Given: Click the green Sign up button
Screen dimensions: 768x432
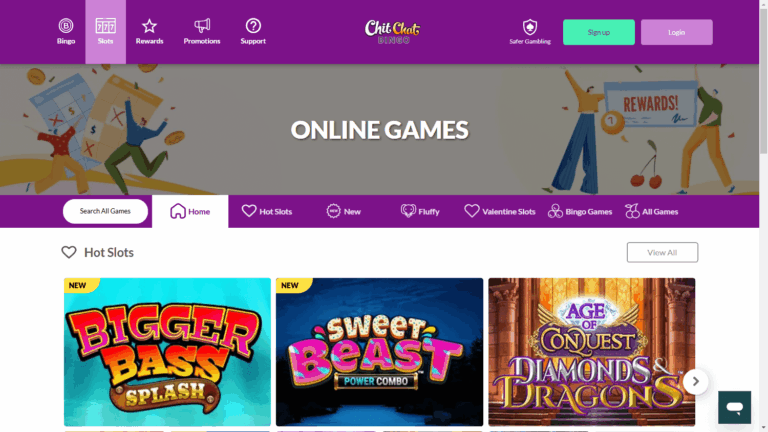Looking at the screenshot, I should click(x=599, y=32).
